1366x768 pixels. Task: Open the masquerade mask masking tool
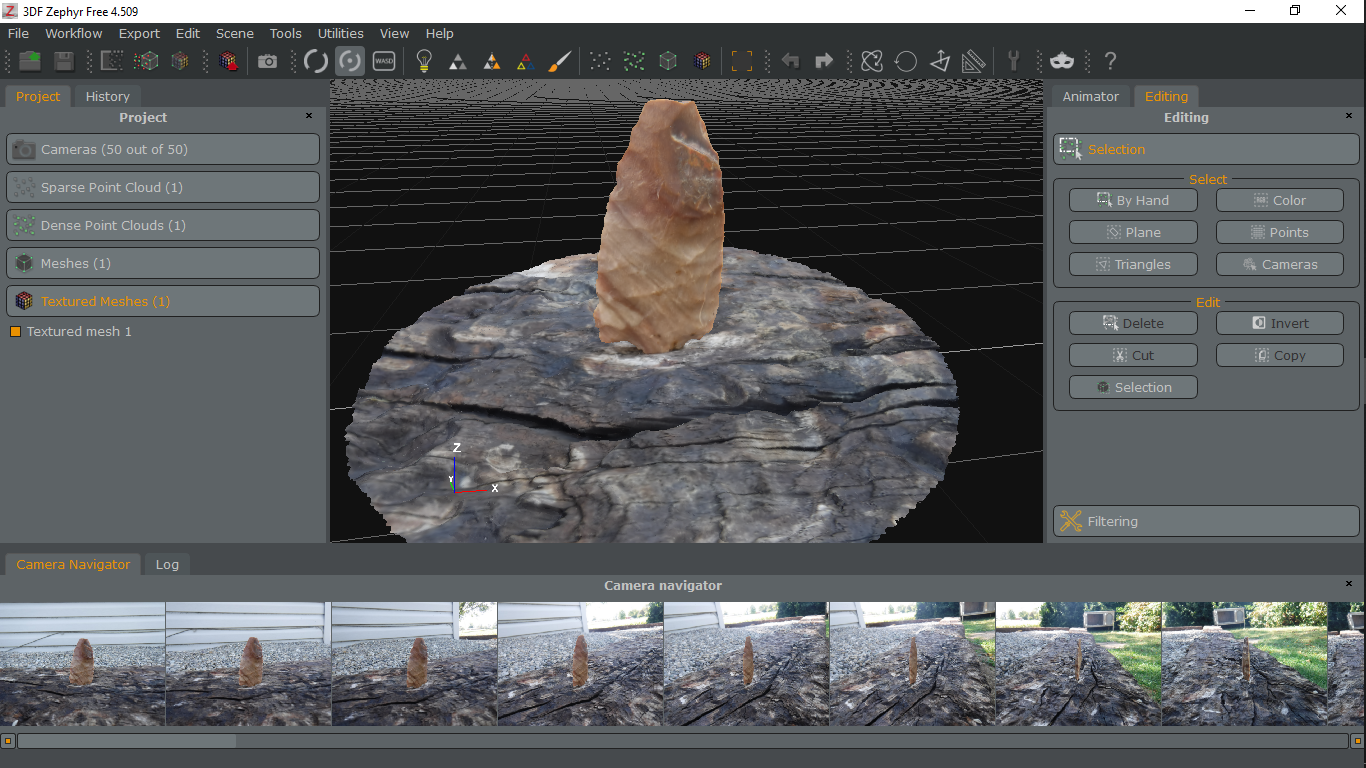pyautogui.click(x=1062, y=61)
